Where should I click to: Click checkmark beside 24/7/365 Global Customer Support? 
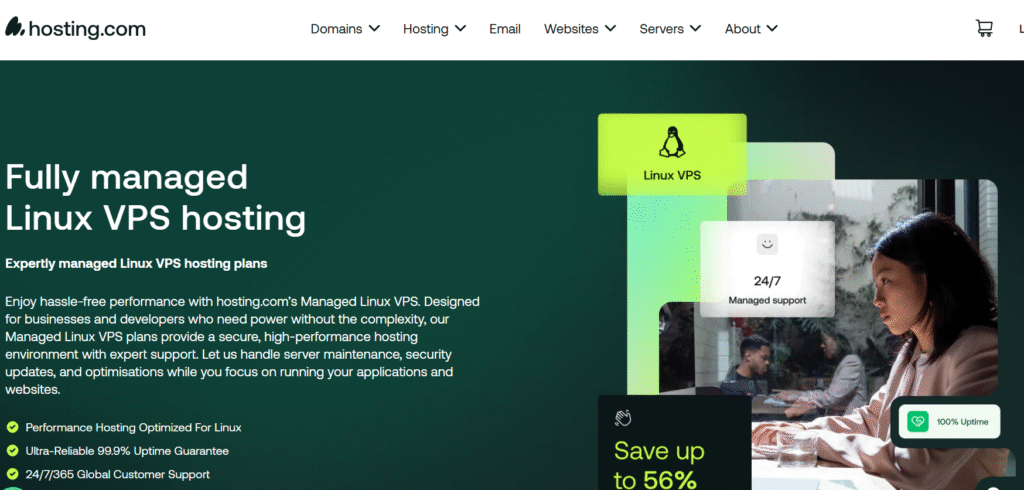coord(12,474)
